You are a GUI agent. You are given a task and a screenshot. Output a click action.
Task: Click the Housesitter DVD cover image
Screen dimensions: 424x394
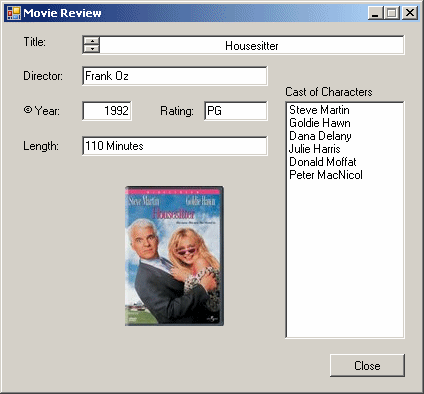pyautogui.click(x=174, y=256)
